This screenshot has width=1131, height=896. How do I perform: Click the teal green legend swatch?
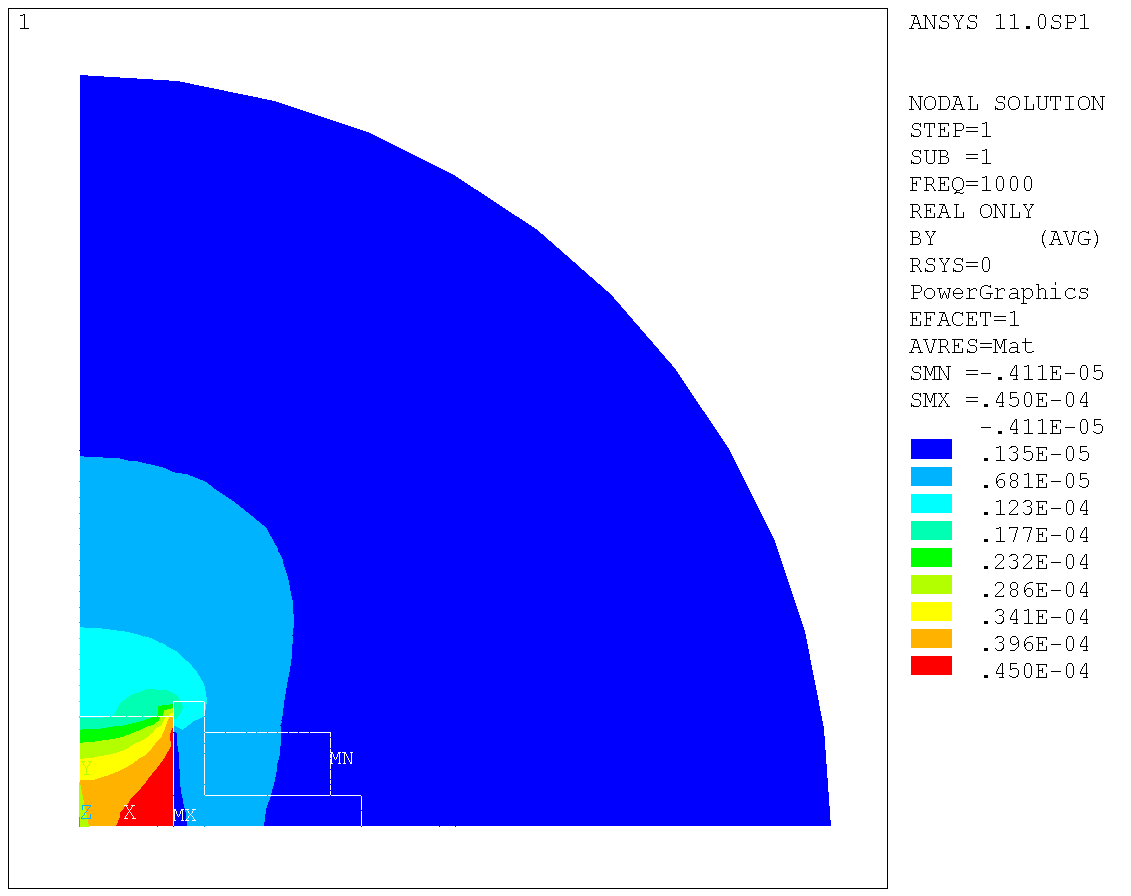tap(930, 531)
